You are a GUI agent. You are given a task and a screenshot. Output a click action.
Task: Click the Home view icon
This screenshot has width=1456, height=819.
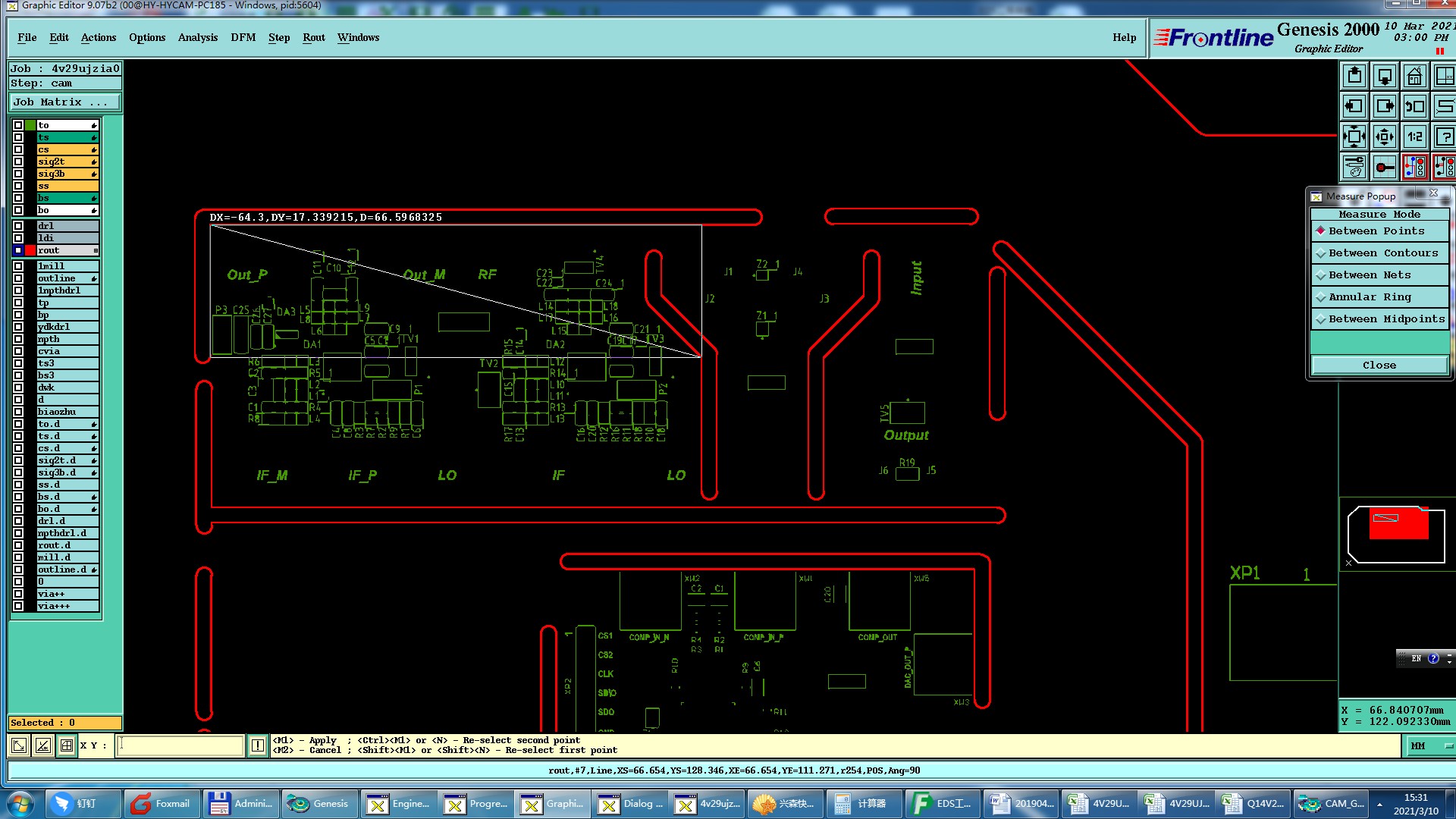tap(1414, 77)
